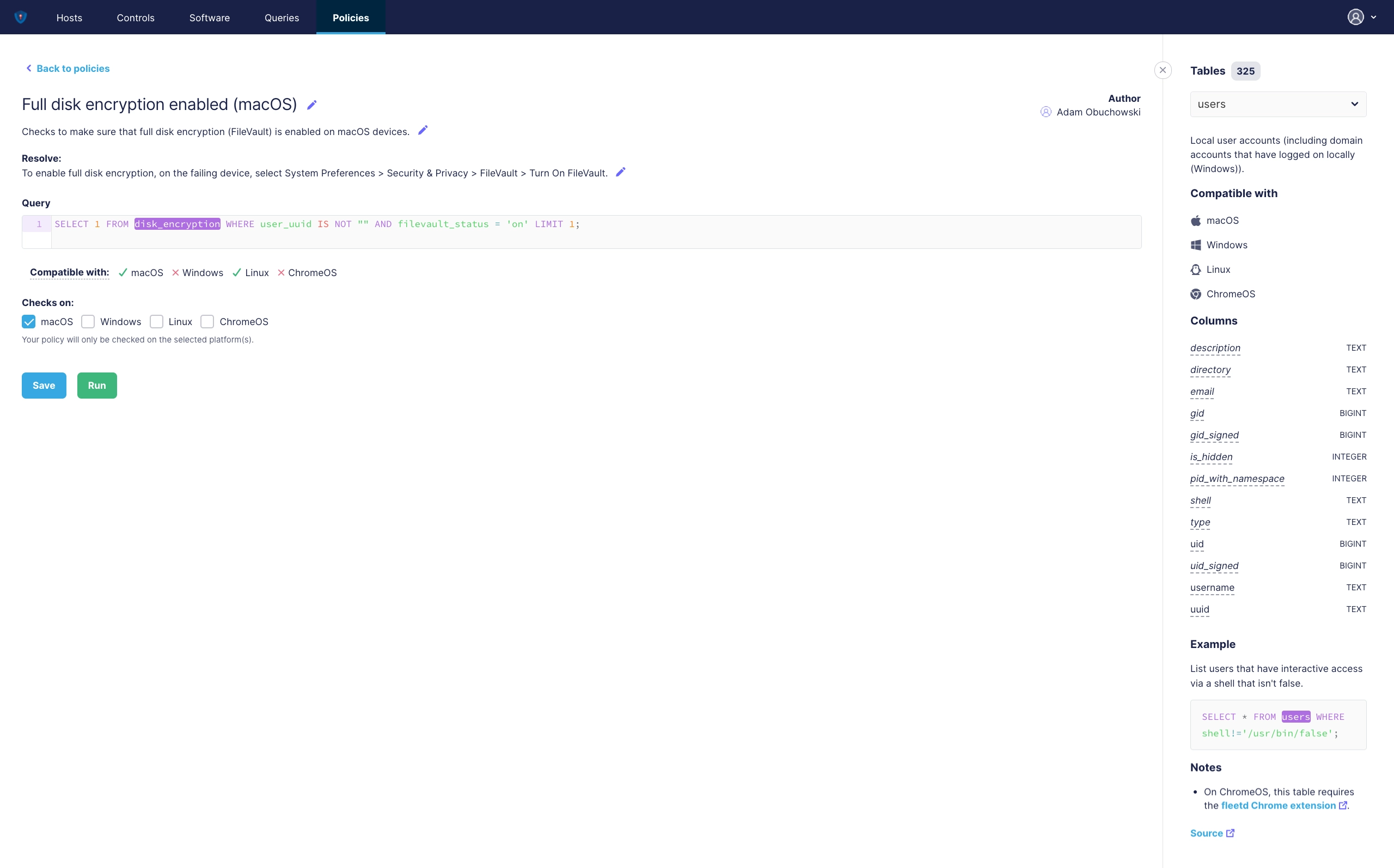Go back to policies link

pyautogui.click(x=68, y=68)
